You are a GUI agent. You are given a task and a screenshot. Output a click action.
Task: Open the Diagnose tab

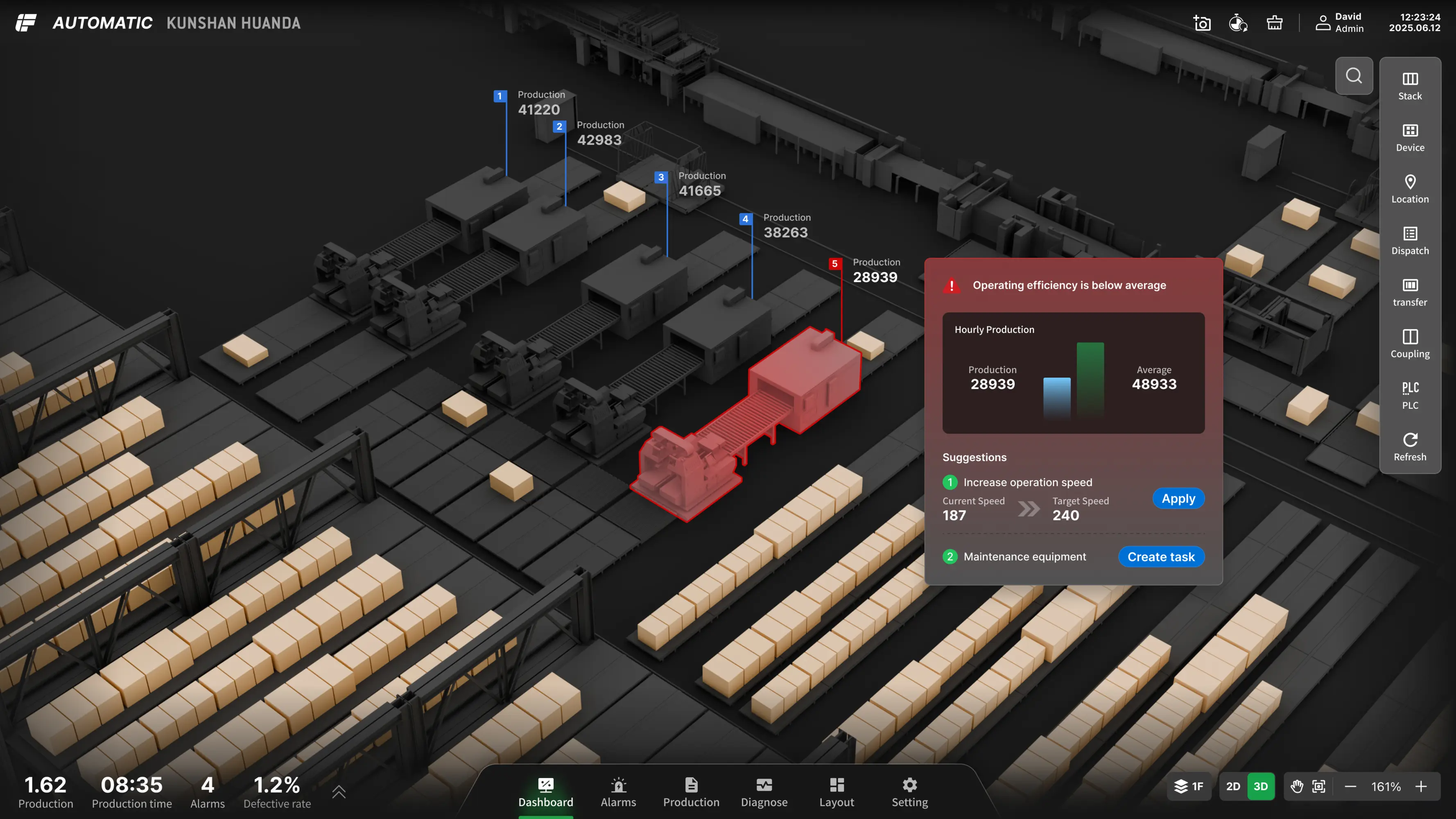click(764, 792)
